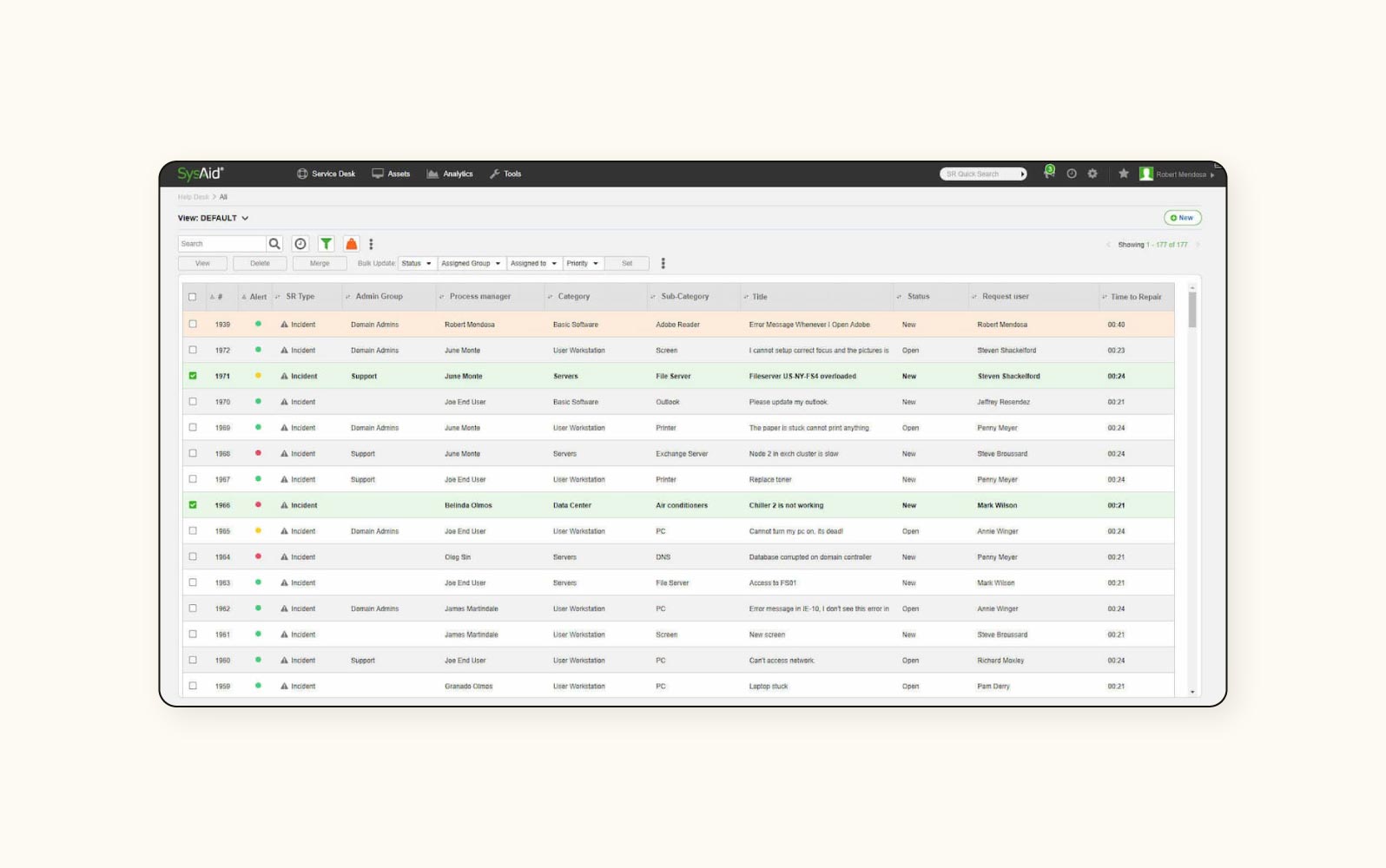The height and width of the screenshot is (868, 1386).
Task: Sort by Time to Repair column
Action: tap(1136, 297)
